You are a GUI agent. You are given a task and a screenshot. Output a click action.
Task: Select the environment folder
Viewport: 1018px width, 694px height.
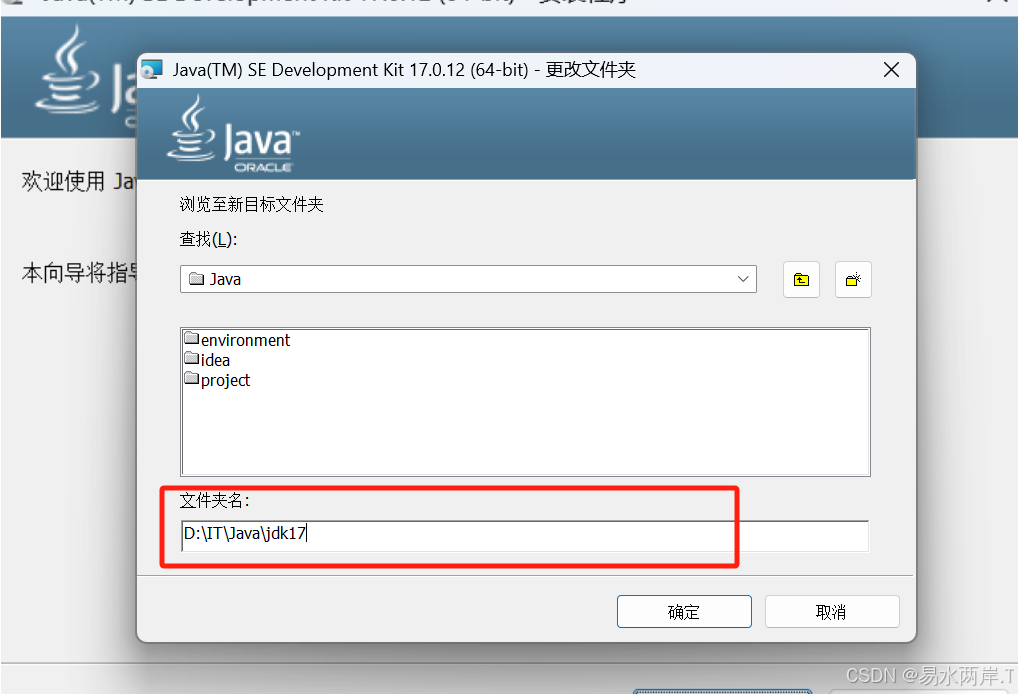pyautogui.click(x=238, y=340)
